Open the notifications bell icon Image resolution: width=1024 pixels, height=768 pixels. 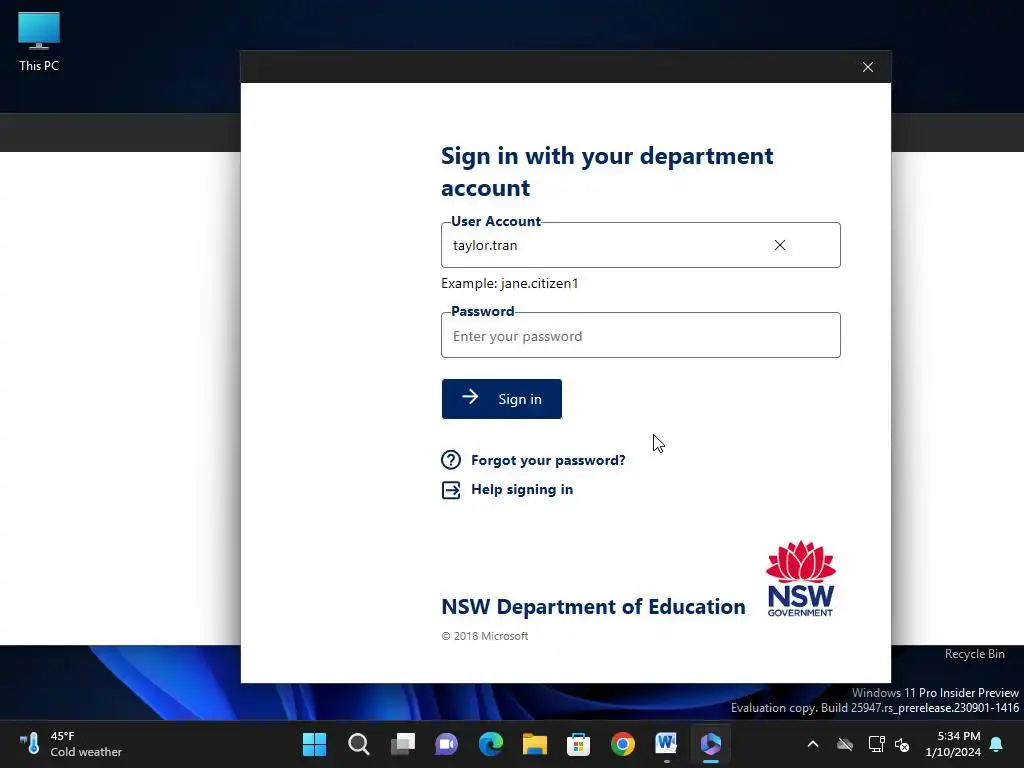[x=997, y=744]
